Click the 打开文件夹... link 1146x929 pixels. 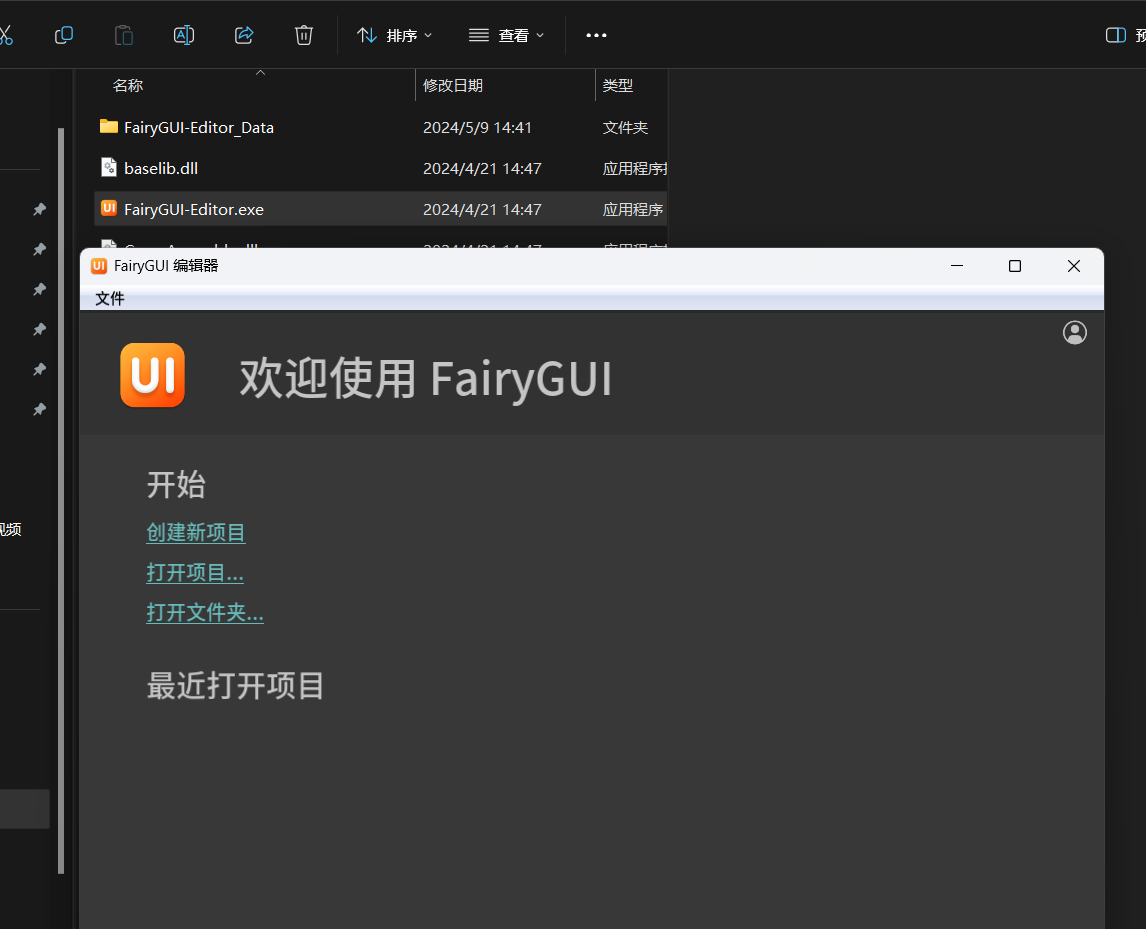tap(205, 612)
